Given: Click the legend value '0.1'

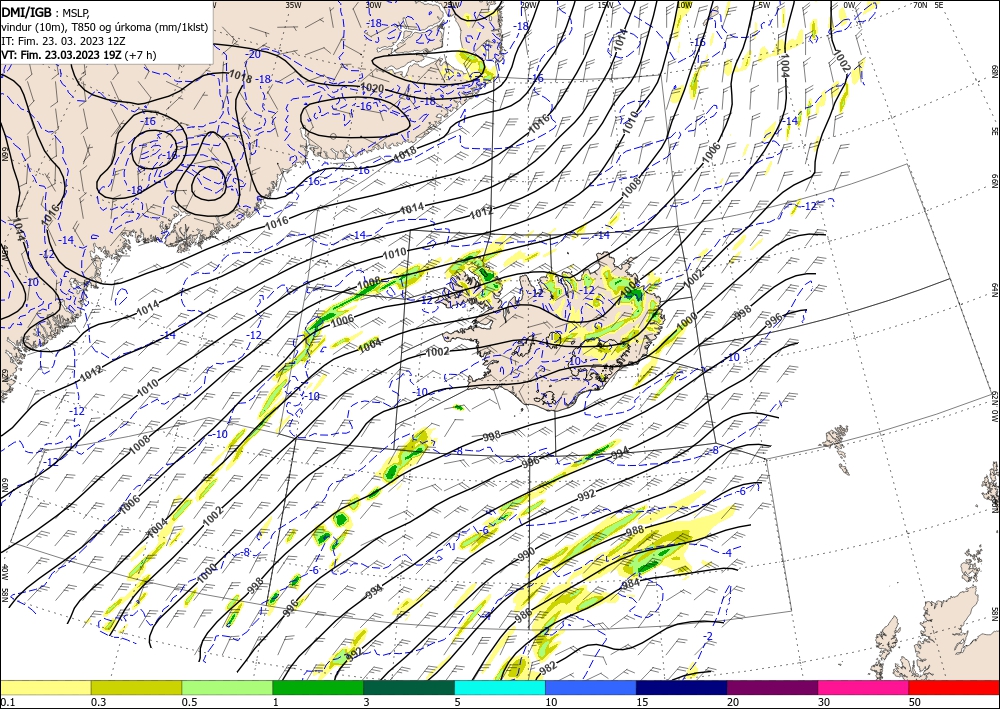Looking at the screenshot, I should 6,702.
